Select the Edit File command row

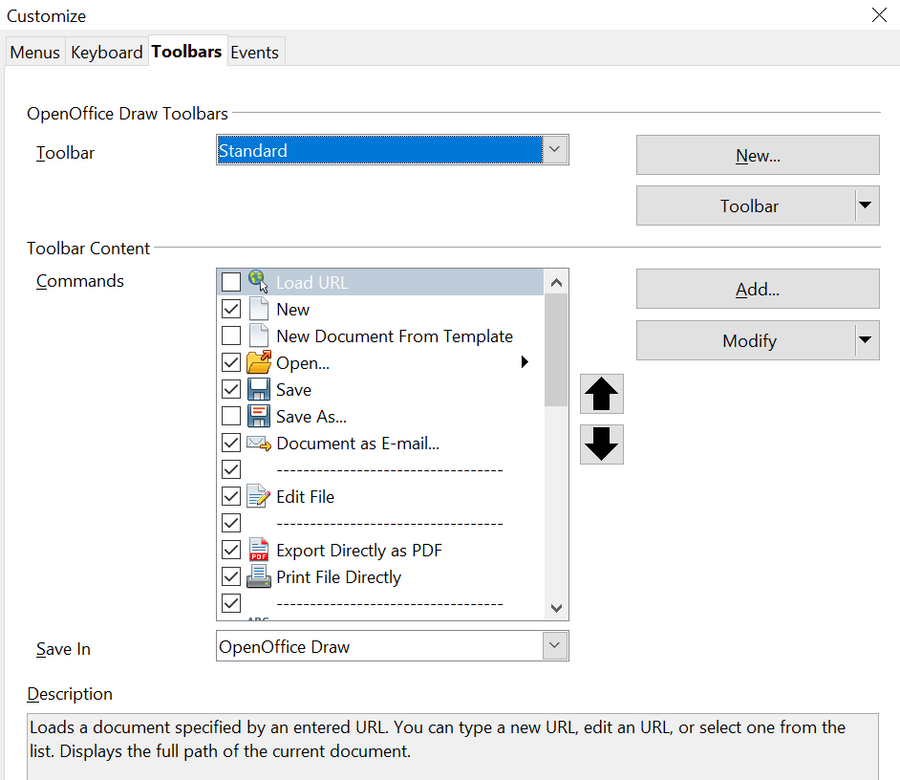(x=381, y=496)
